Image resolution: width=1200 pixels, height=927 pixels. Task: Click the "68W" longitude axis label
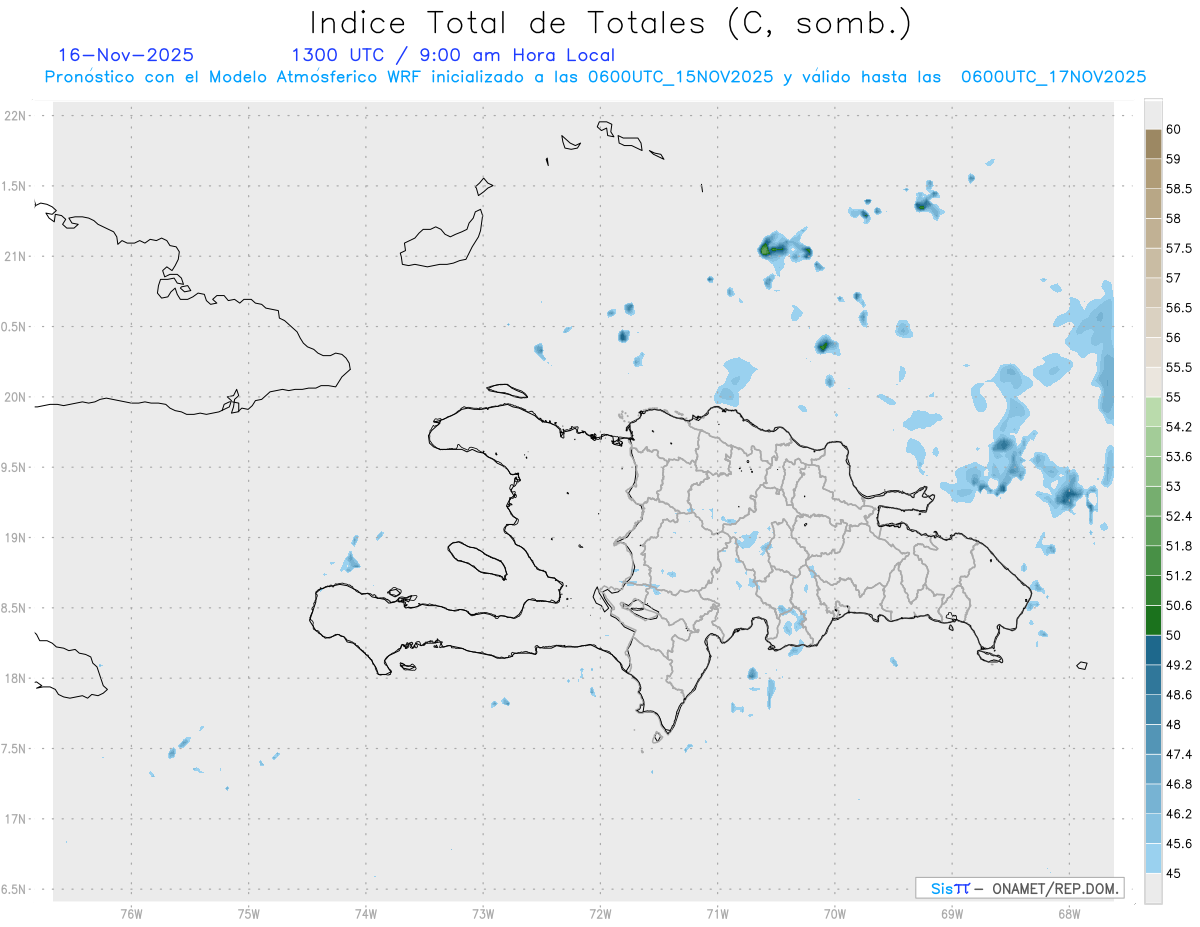coord(1069,914)
